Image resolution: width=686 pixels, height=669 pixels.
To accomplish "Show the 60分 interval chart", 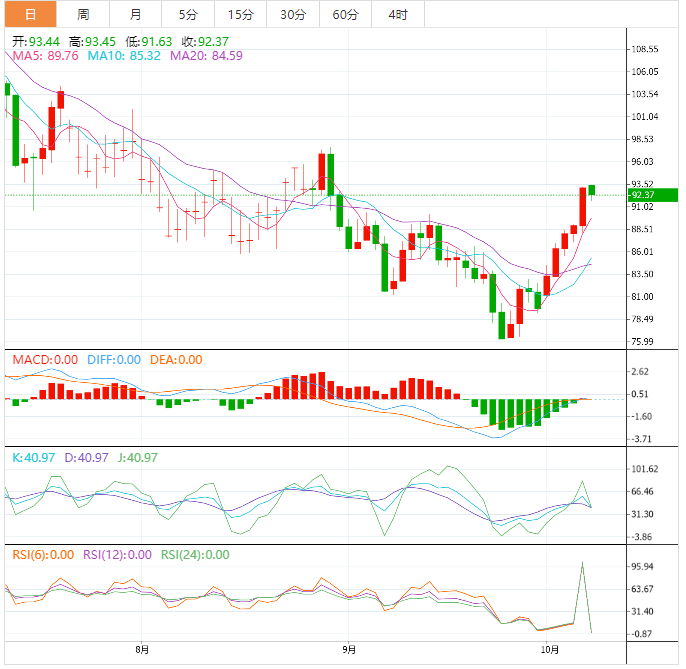I will click(x=345, y=14).
